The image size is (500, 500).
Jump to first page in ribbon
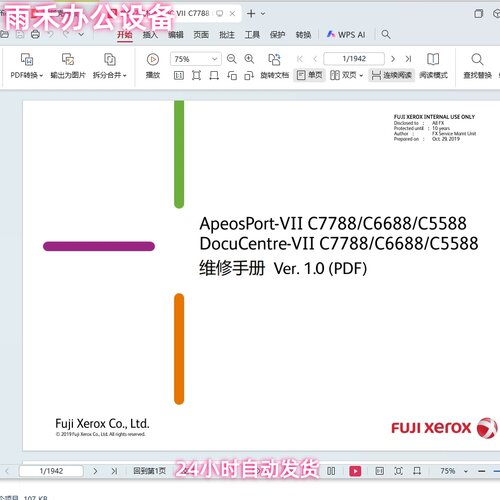tap(300, 59)
